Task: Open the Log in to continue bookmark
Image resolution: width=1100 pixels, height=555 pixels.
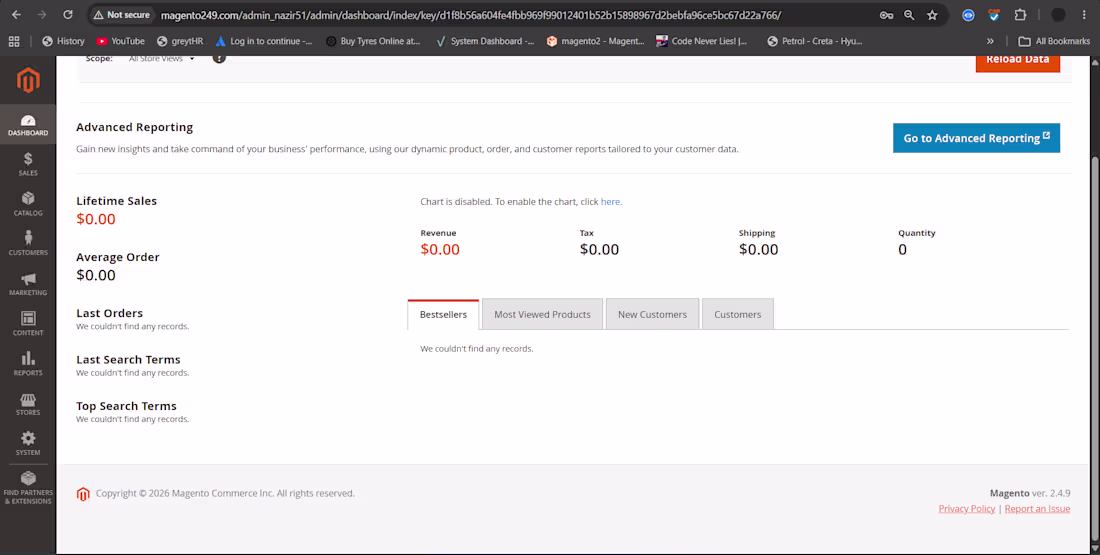Action: point(264,41)
